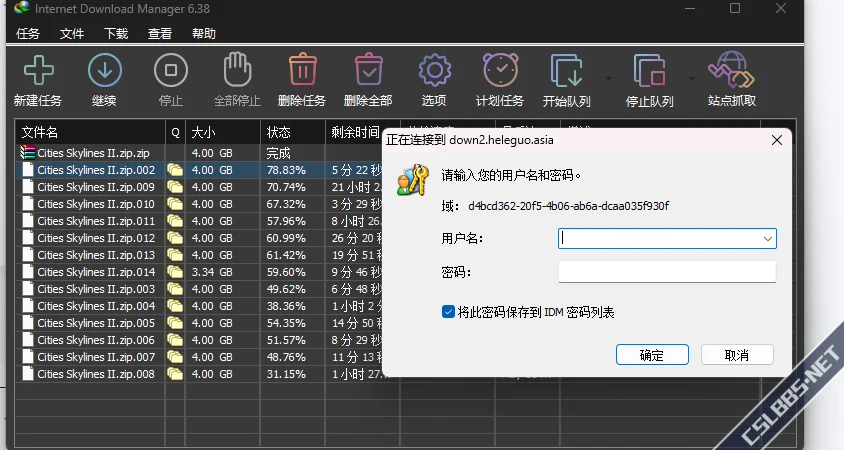Image resolution: width=844 pixels, height=450 pixels.
Task: Select the file Cities Skylines II.zip.003
Action: tap(96, 289)
